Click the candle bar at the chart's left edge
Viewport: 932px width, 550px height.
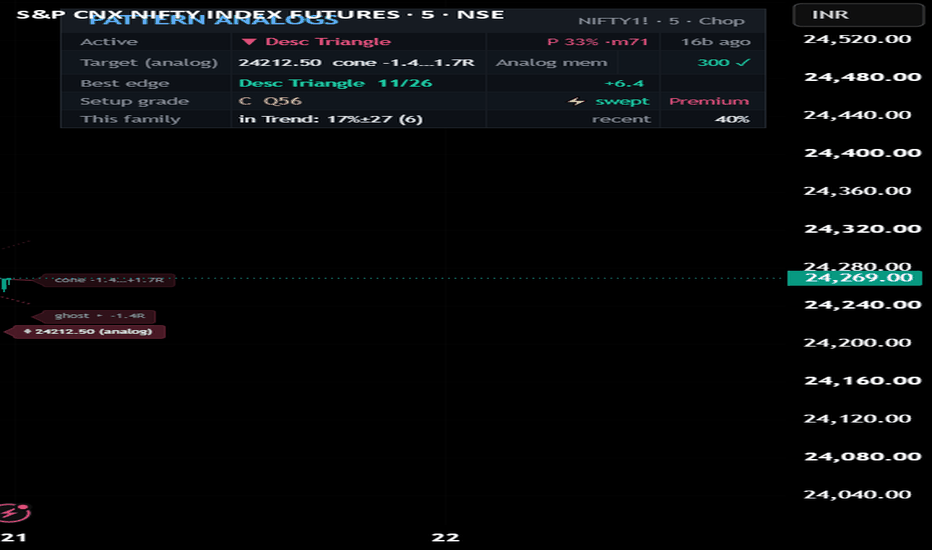click(x=6, y=284)
